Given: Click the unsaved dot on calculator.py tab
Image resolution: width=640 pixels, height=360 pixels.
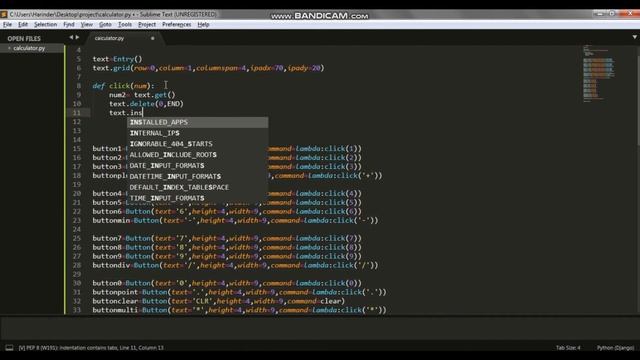Looking at the screenshot, I should pos(153,38).
